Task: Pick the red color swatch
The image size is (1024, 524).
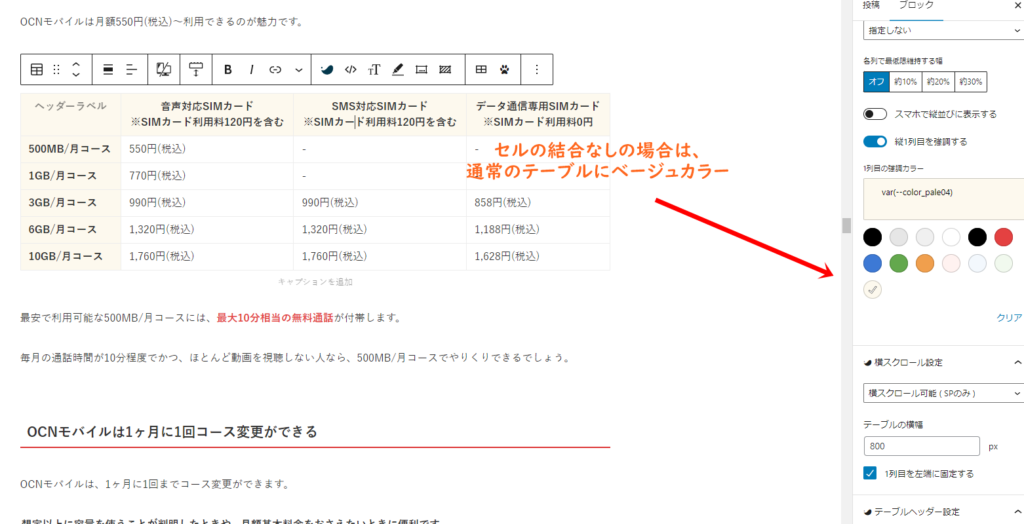Action: coord(1003,237)
